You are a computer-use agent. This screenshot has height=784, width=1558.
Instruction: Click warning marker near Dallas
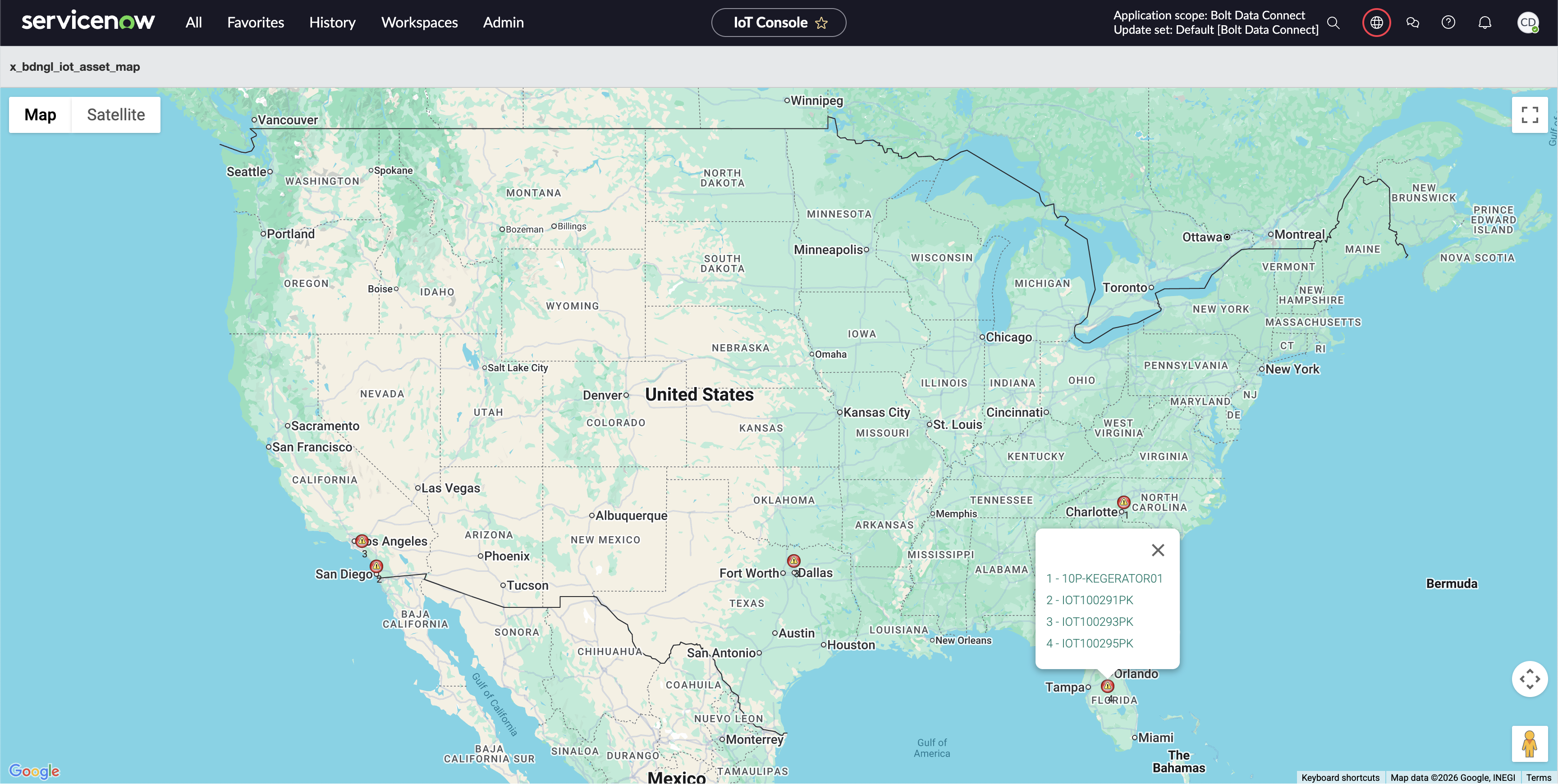pos(793,561)
